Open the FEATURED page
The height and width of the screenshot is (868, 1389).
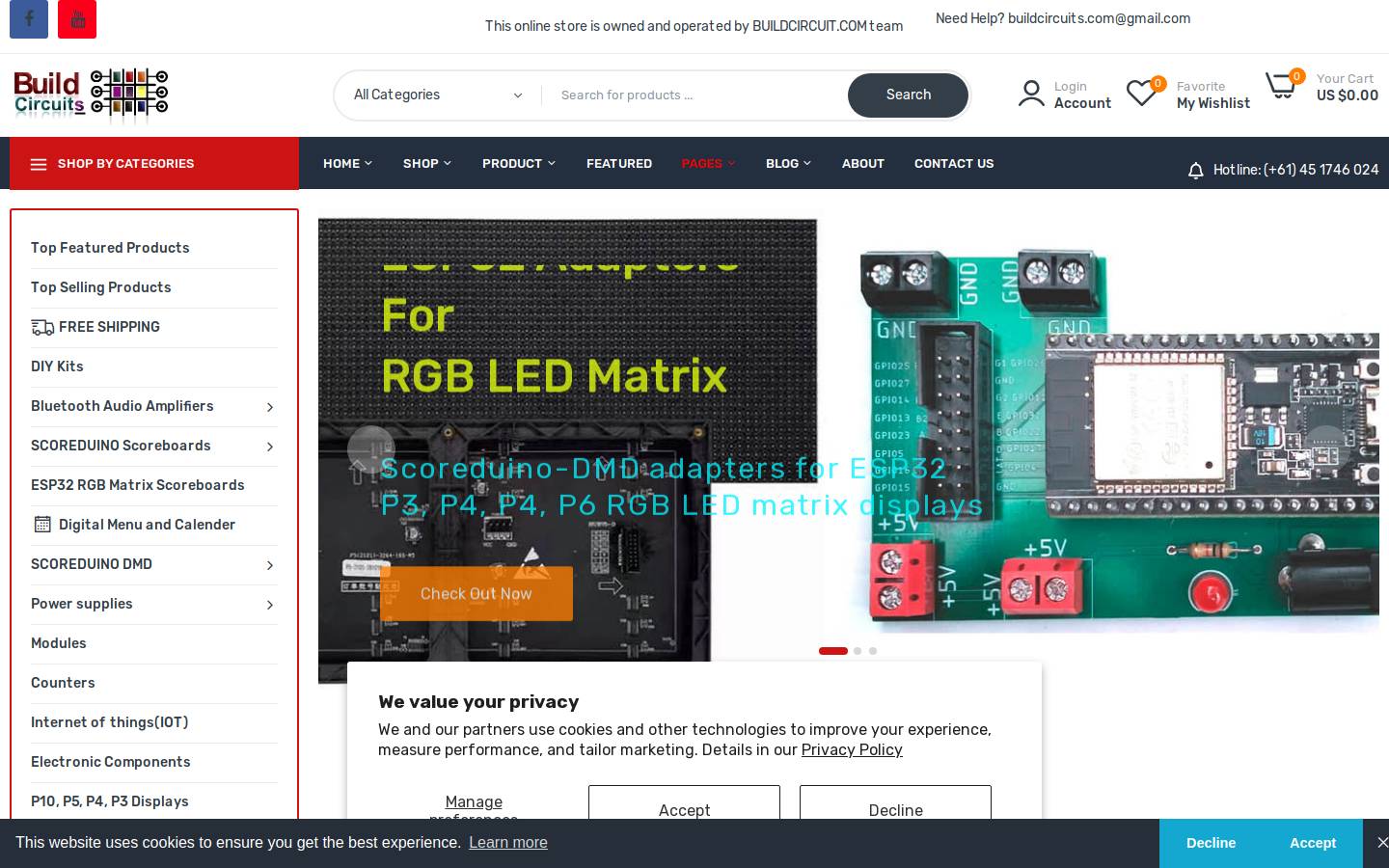coord(619,164)
